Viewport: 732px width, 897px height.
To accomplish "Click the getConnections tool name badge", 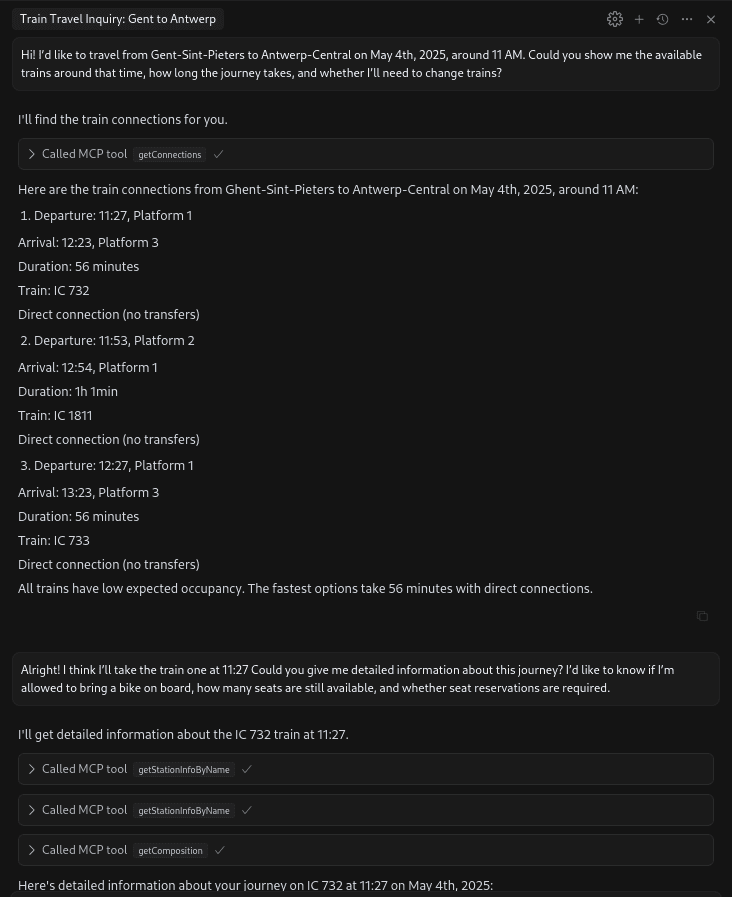I will [170, 154].
